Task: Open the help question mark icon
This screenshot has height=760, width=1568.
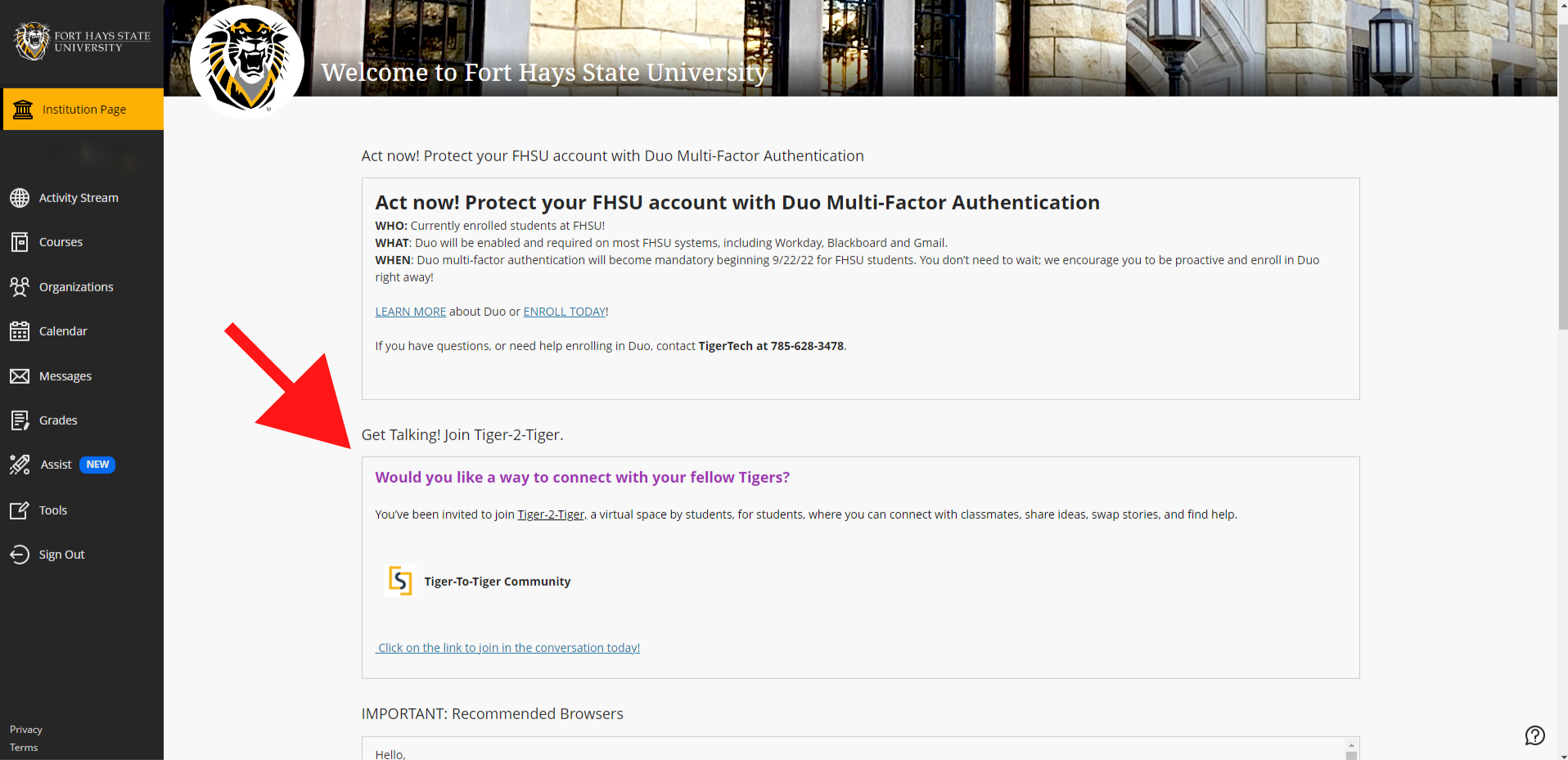Action: point(1535,735)
